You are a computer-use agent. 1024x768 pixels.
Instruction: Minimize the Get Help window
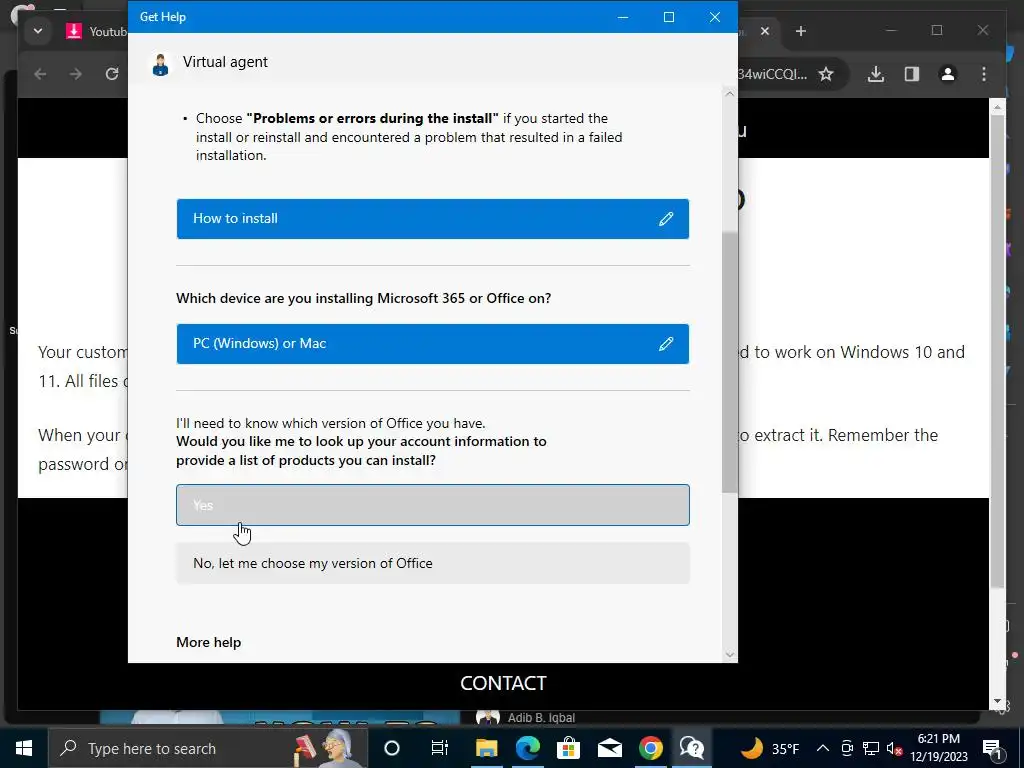pos(623,17)
